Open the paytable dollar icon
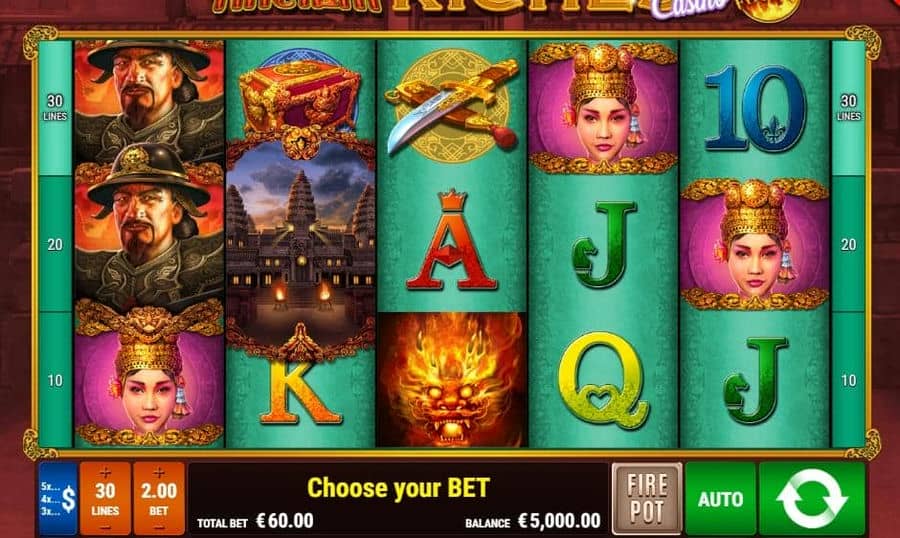The width and height of the screenshot is (900, 538). [58, 498]
